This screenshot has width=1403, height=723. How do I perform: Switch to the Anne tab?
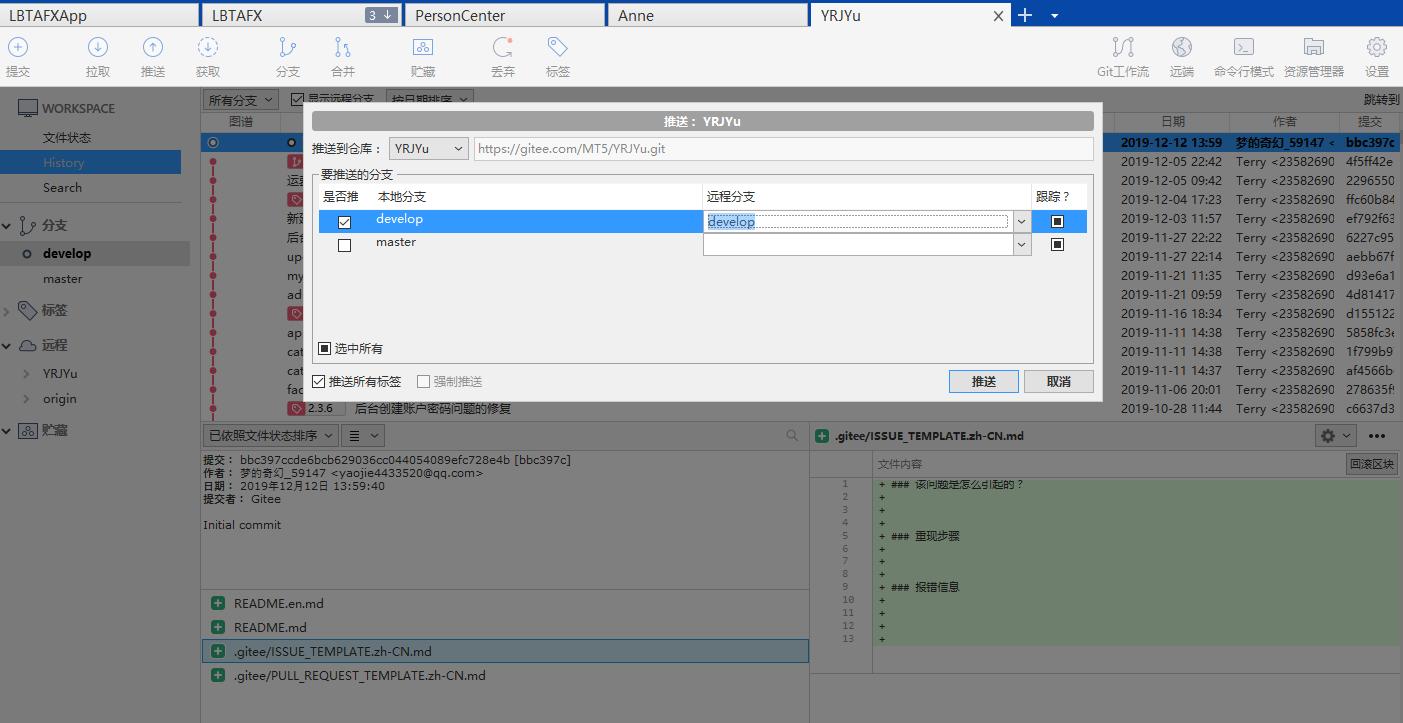tap(707, 15)
